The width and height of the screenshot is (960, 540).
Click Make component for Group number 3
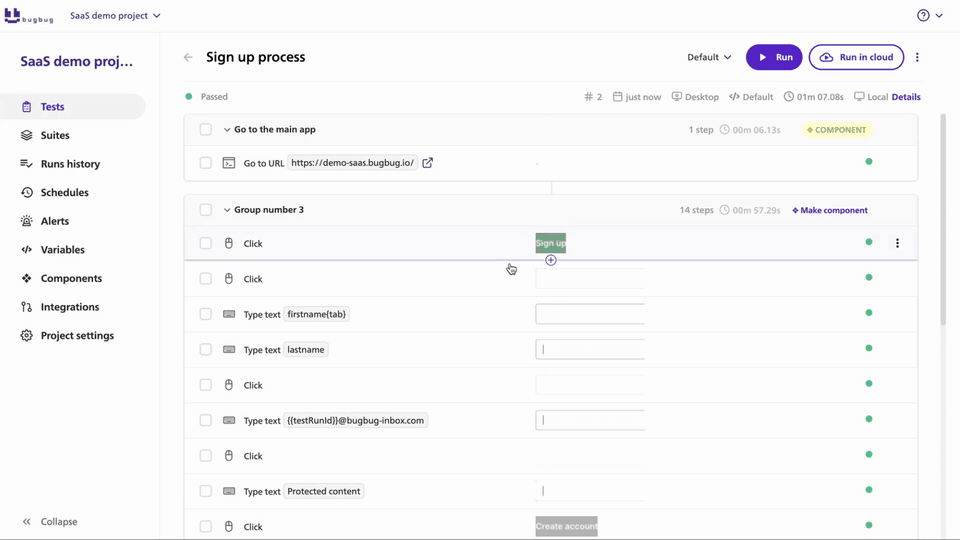tap(830, 210)
